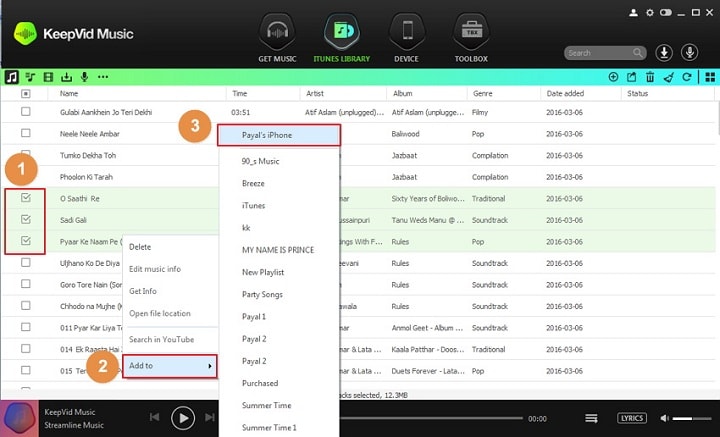
Task: Open the iTunes Library section
Action: [x=342, y=39]
